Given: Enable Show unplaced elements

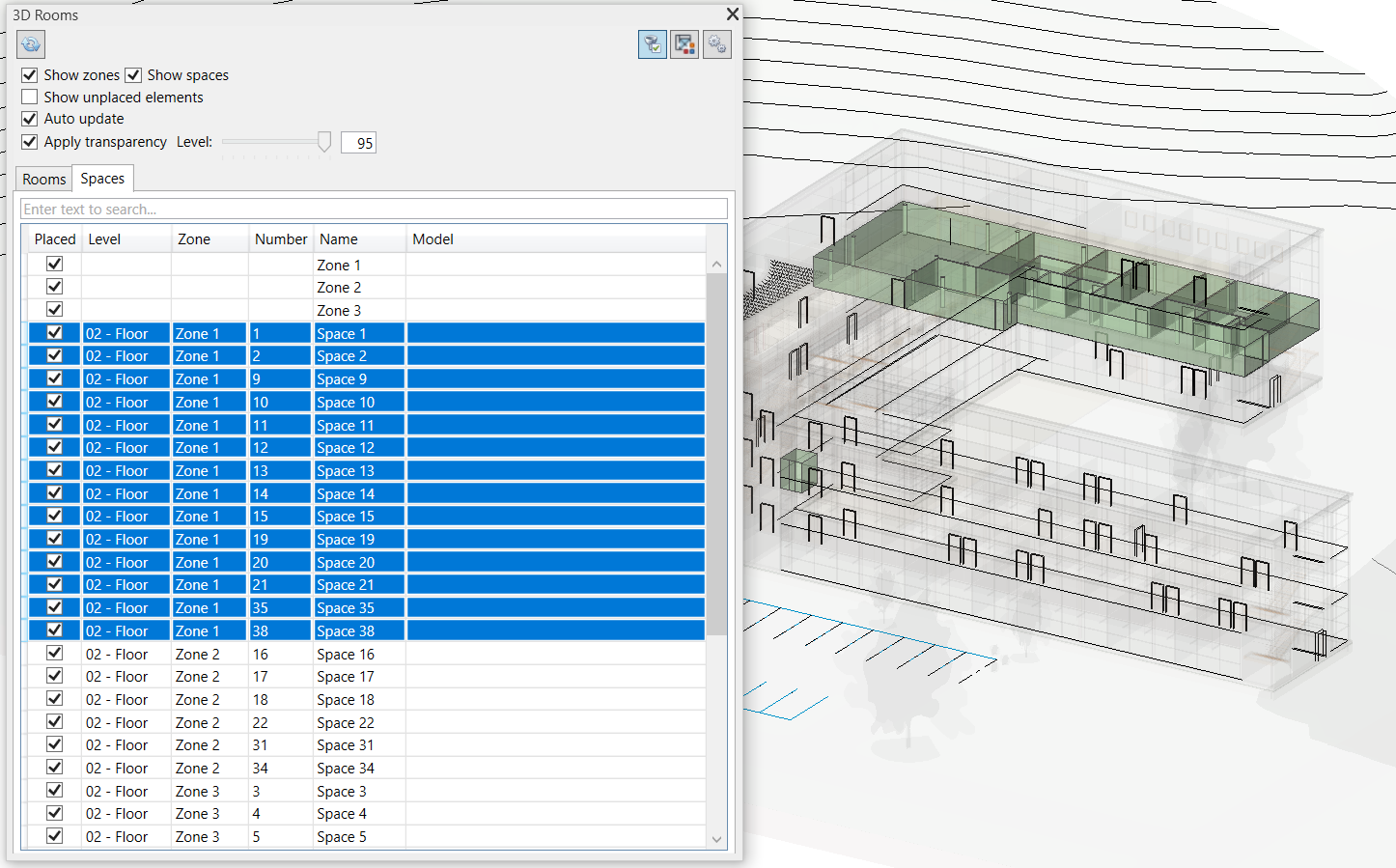Looking at the screenshot, I should (30, 98).
